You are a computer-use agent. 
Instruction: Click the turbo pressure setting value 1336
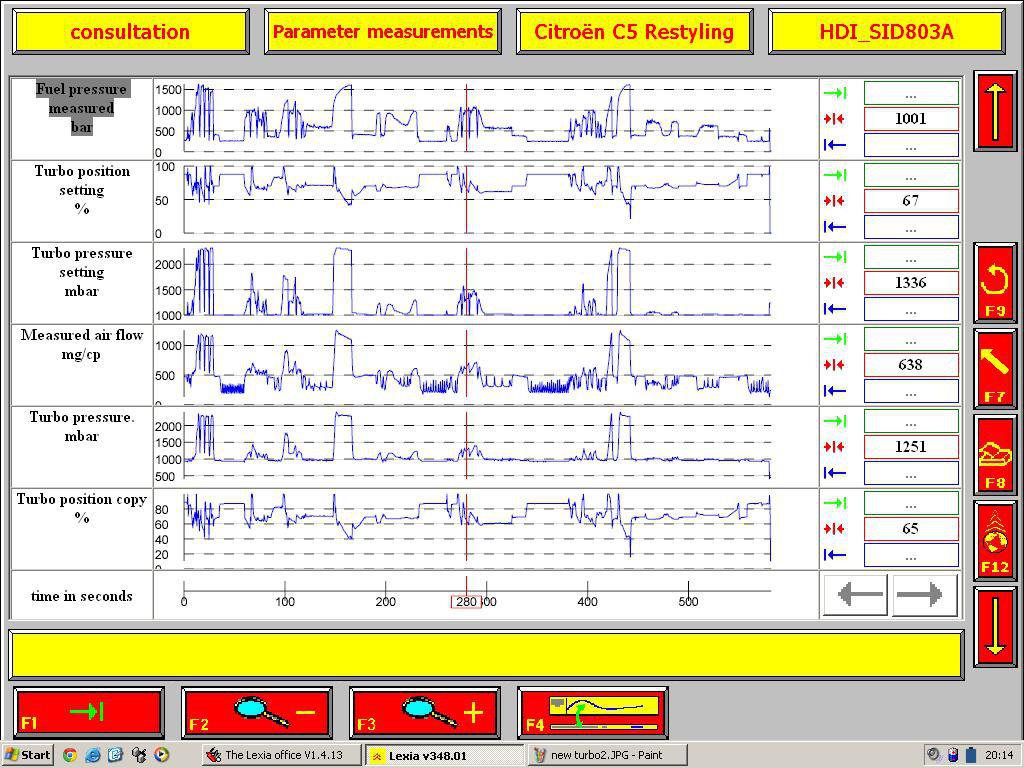pyautogui.click(x=911, y=283)
